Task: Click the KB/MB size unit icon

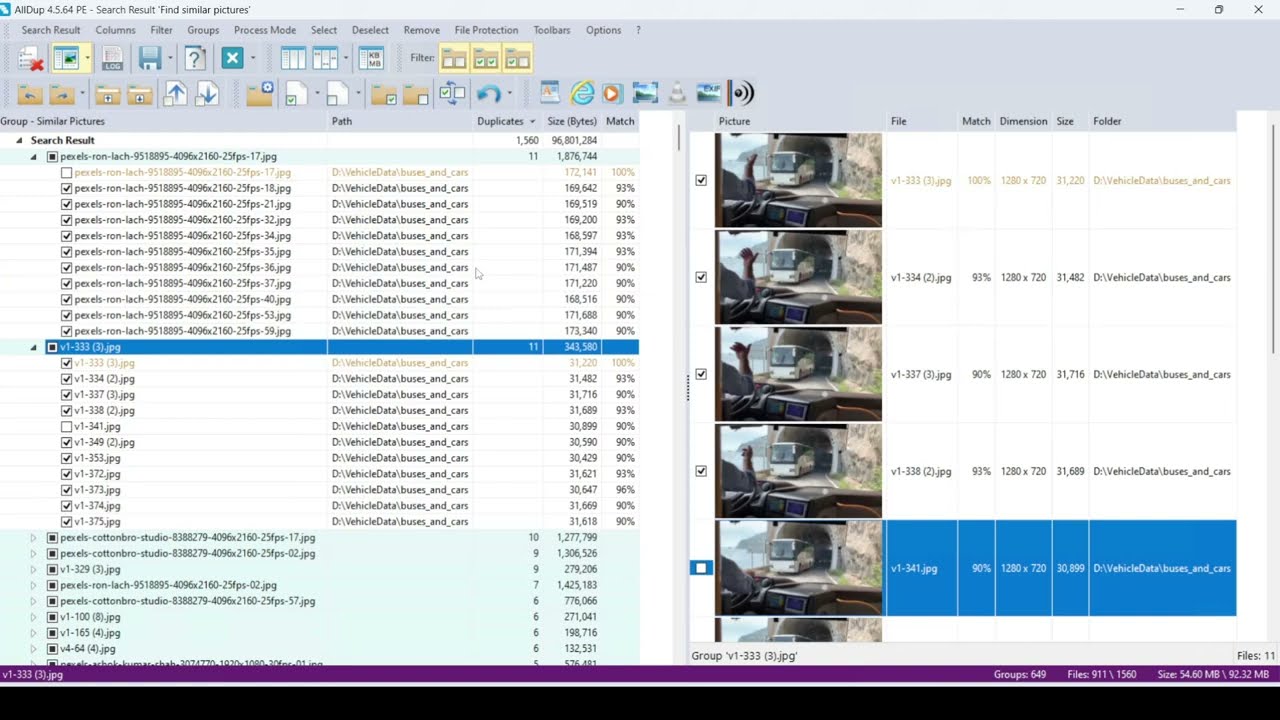Action: 371,58
